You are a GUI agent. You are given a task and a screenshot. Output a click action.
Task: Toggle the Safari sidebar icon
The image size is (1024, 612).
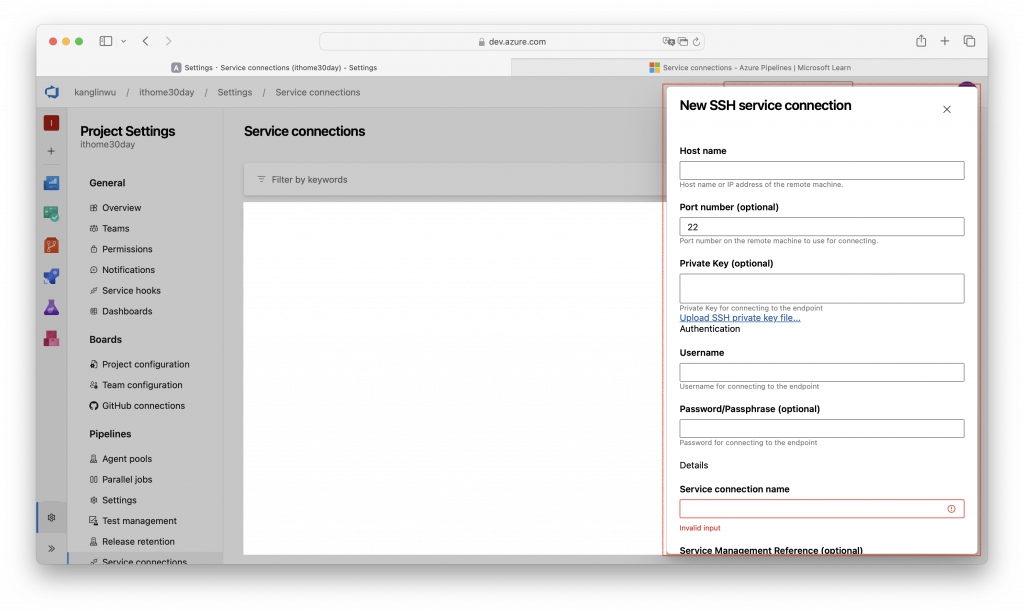click(106, 41)
